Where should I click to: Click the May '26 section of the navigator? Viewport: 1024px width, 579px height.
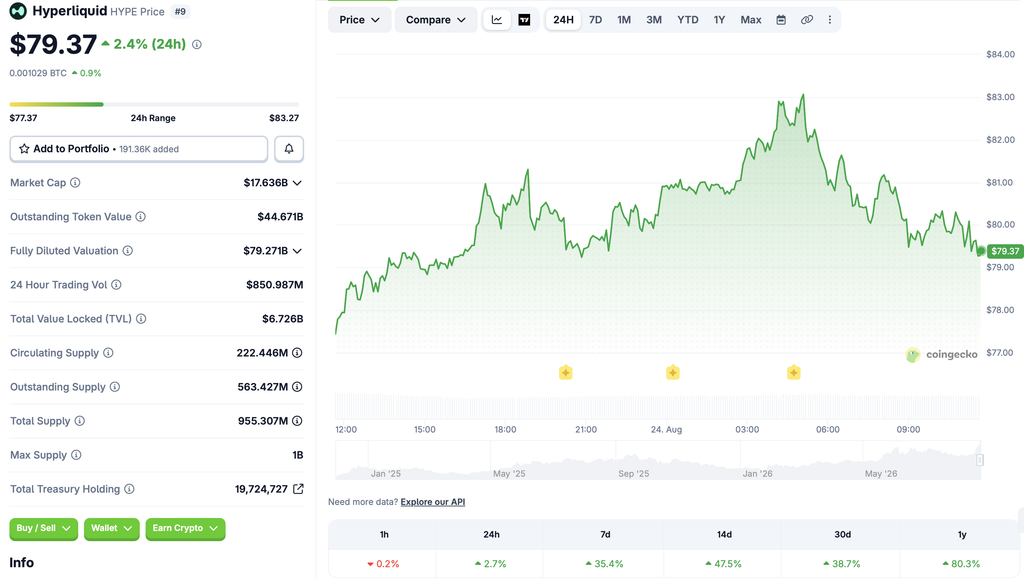click(881, 473)
